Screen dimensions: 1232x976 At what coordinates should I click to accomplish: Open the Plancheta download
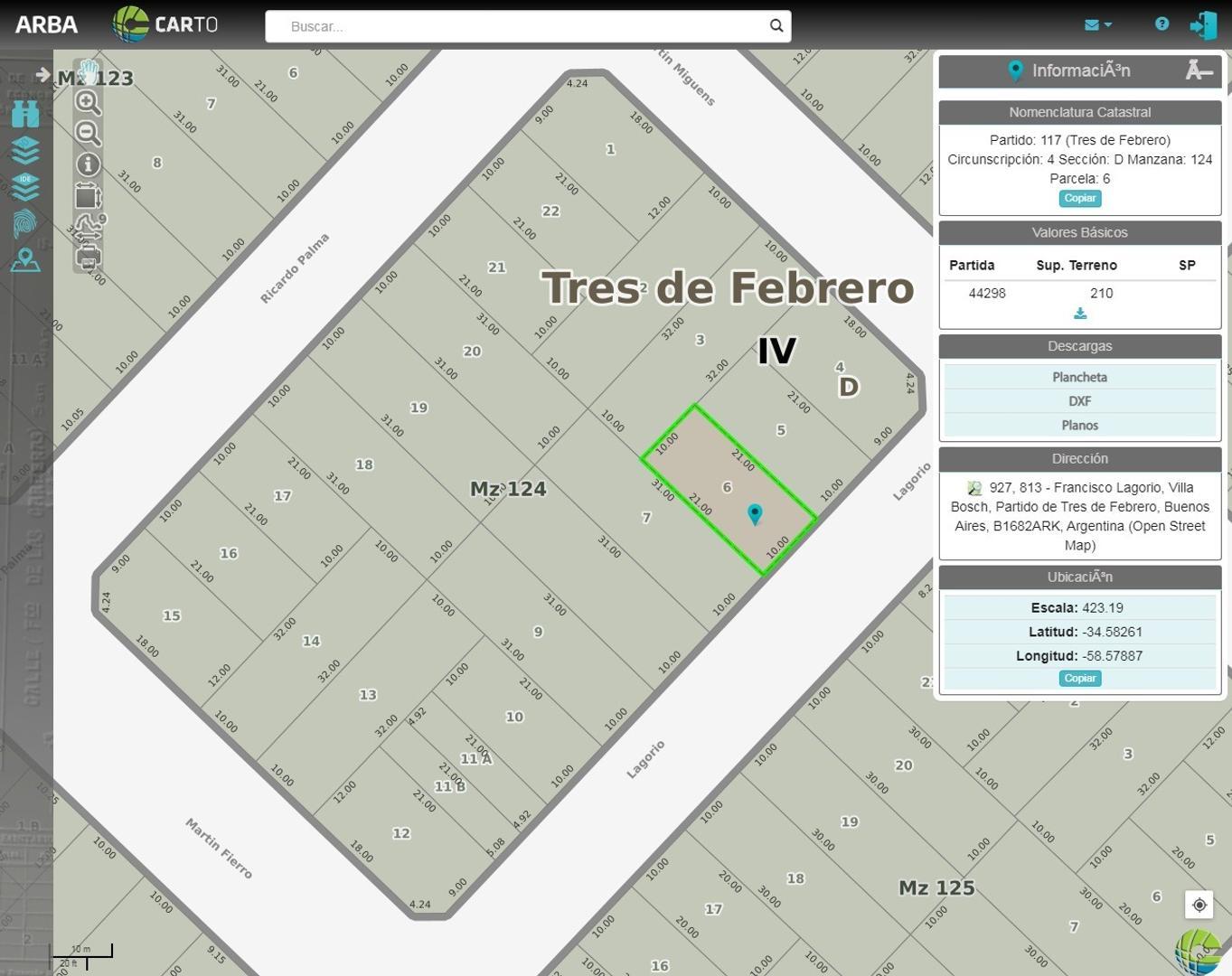coord(1079,377)
